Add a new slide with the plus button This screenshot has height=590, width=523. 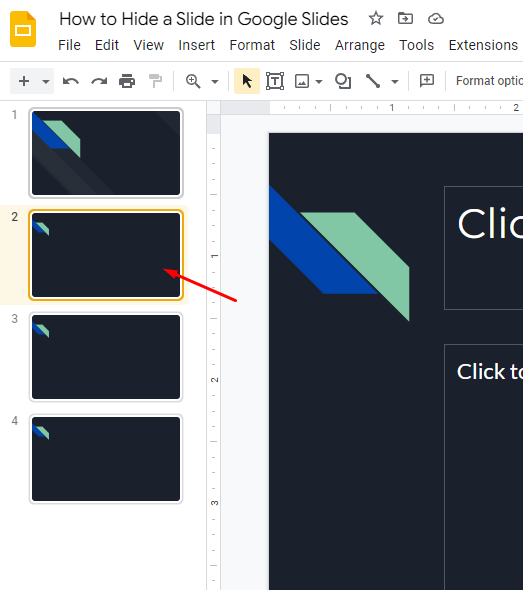click(24, 81)
